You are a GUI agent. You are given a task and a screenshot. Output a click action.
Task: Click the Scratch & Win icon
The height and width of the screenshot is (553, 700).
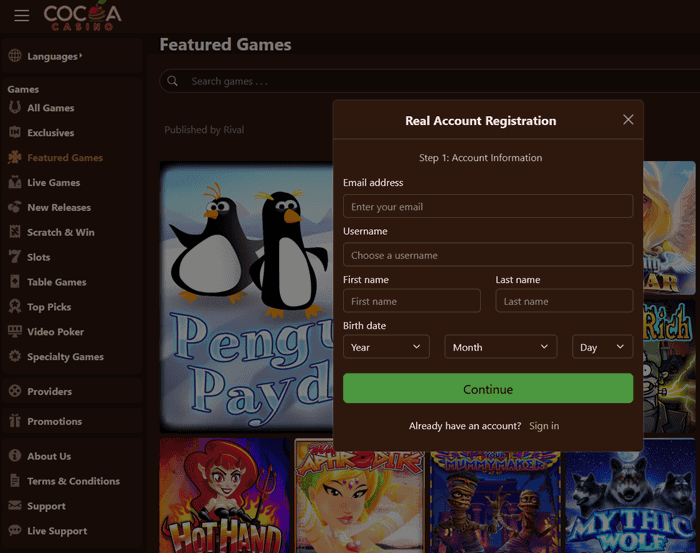click(15, 232)
